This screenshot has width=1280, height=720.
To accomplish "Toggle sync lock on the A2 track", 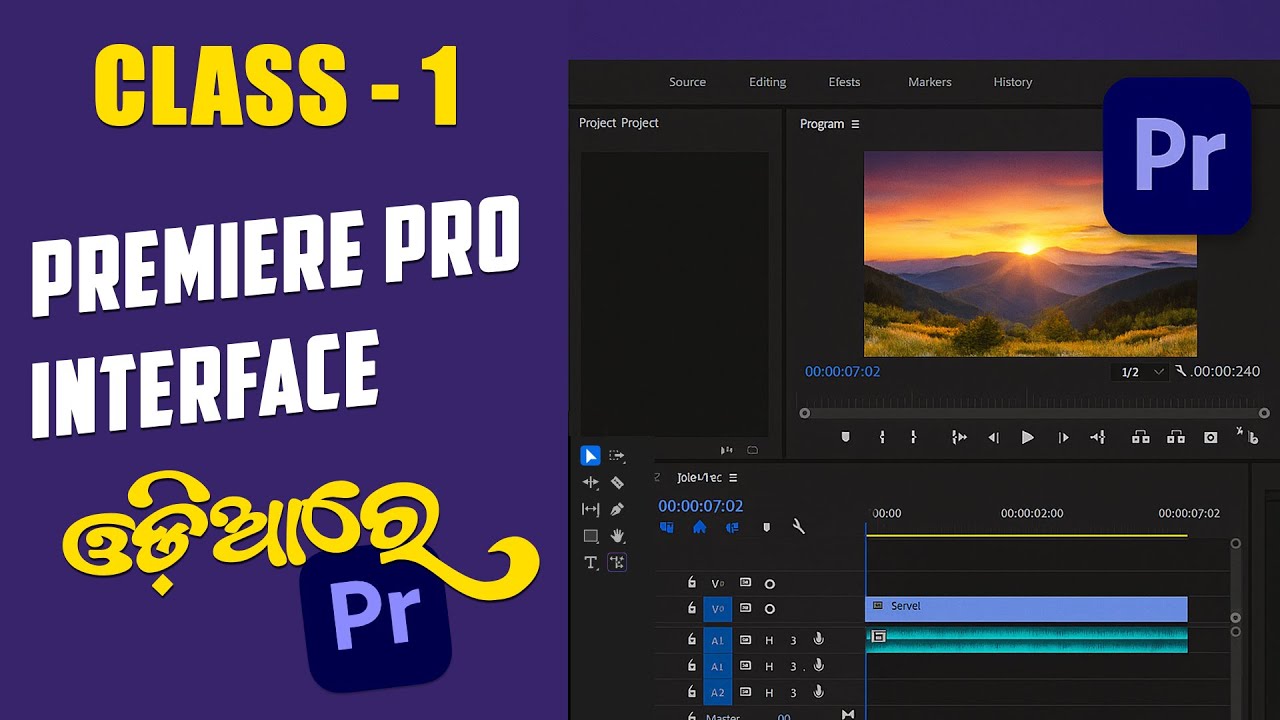I will [745, 692].
